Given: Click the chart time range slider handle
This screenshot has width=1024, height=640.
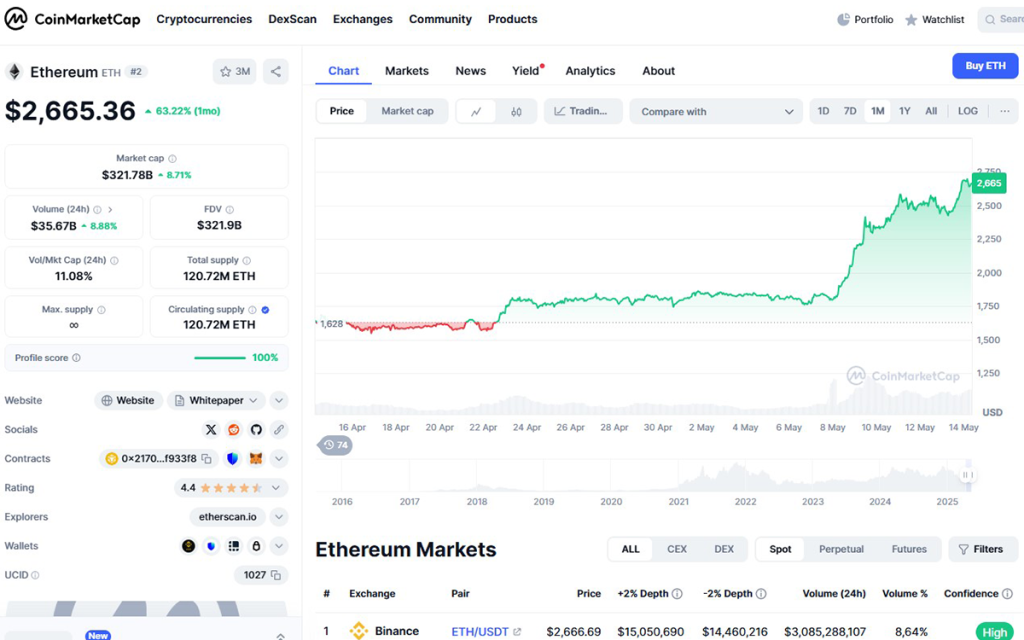Looking at the screenshot, I should (967, 475).
